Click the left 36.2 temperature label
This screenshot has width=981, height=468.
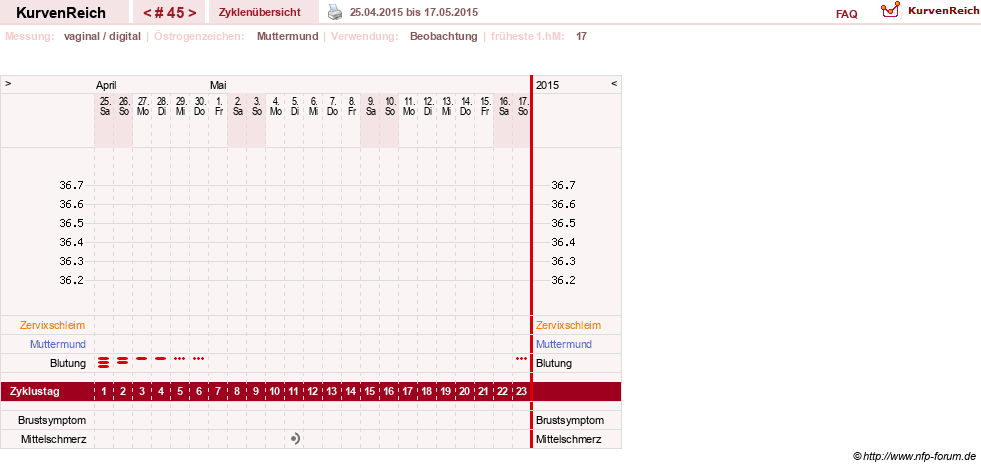(x=71, y=280)
